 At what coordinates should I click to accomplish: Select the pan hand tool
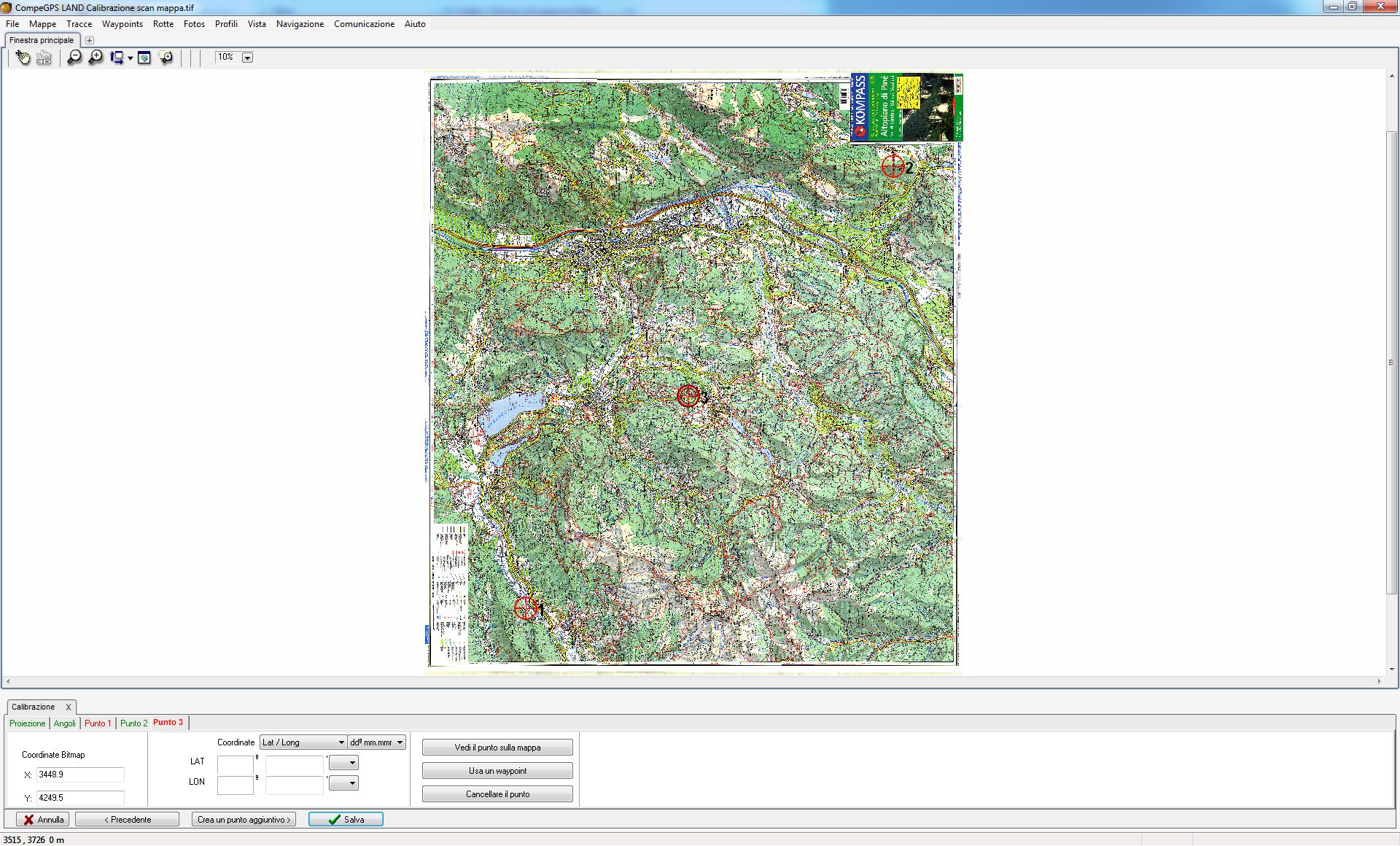pos(23,58)
